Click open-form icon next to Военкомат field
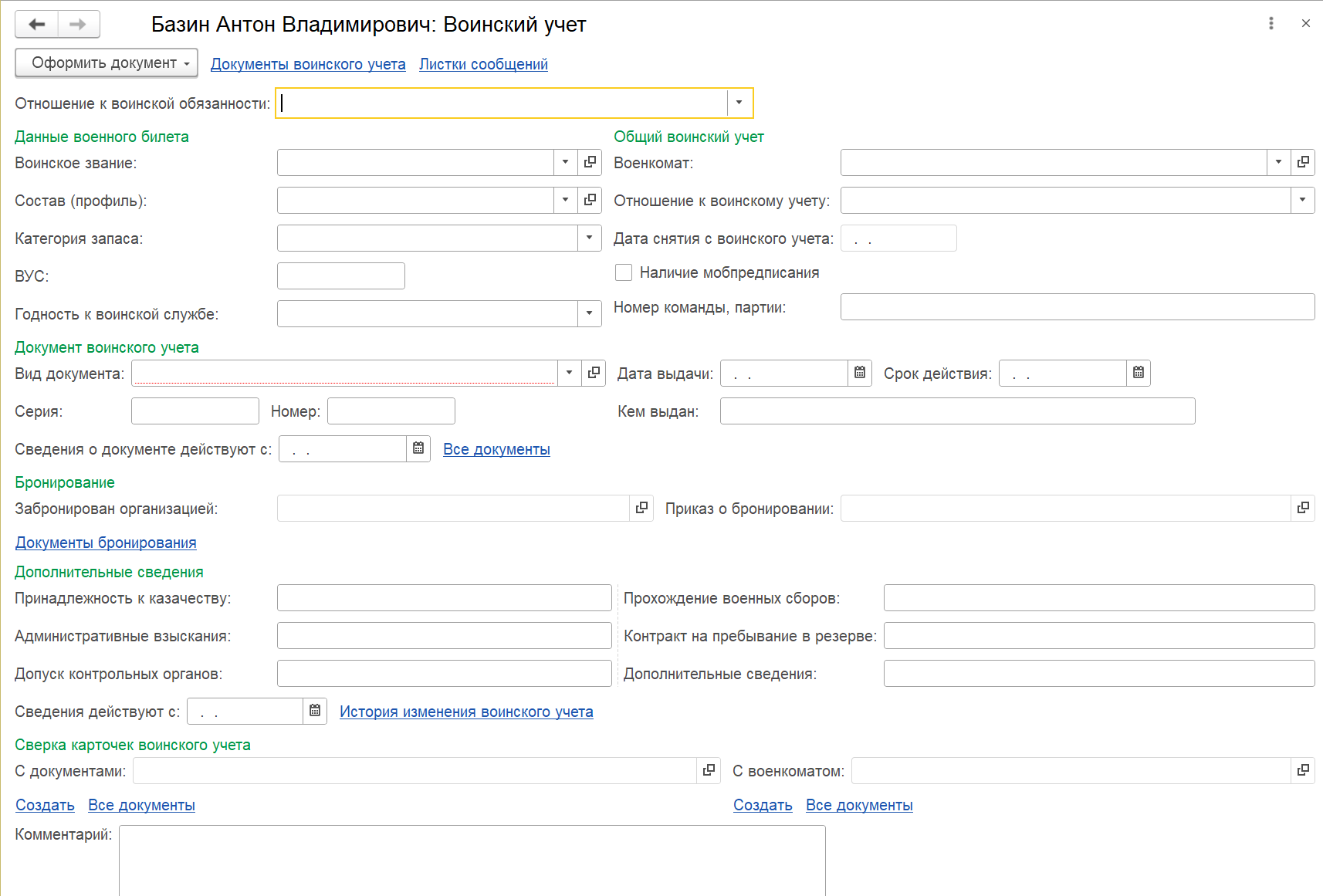 1303,163
